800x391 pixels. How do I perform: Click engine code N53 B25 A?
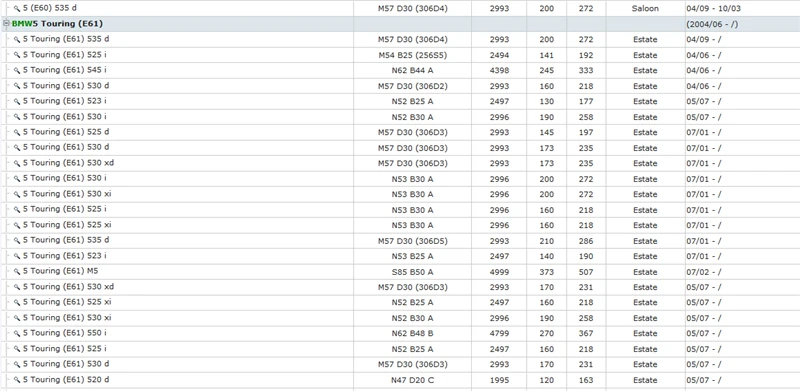click(x=412, y=256)
